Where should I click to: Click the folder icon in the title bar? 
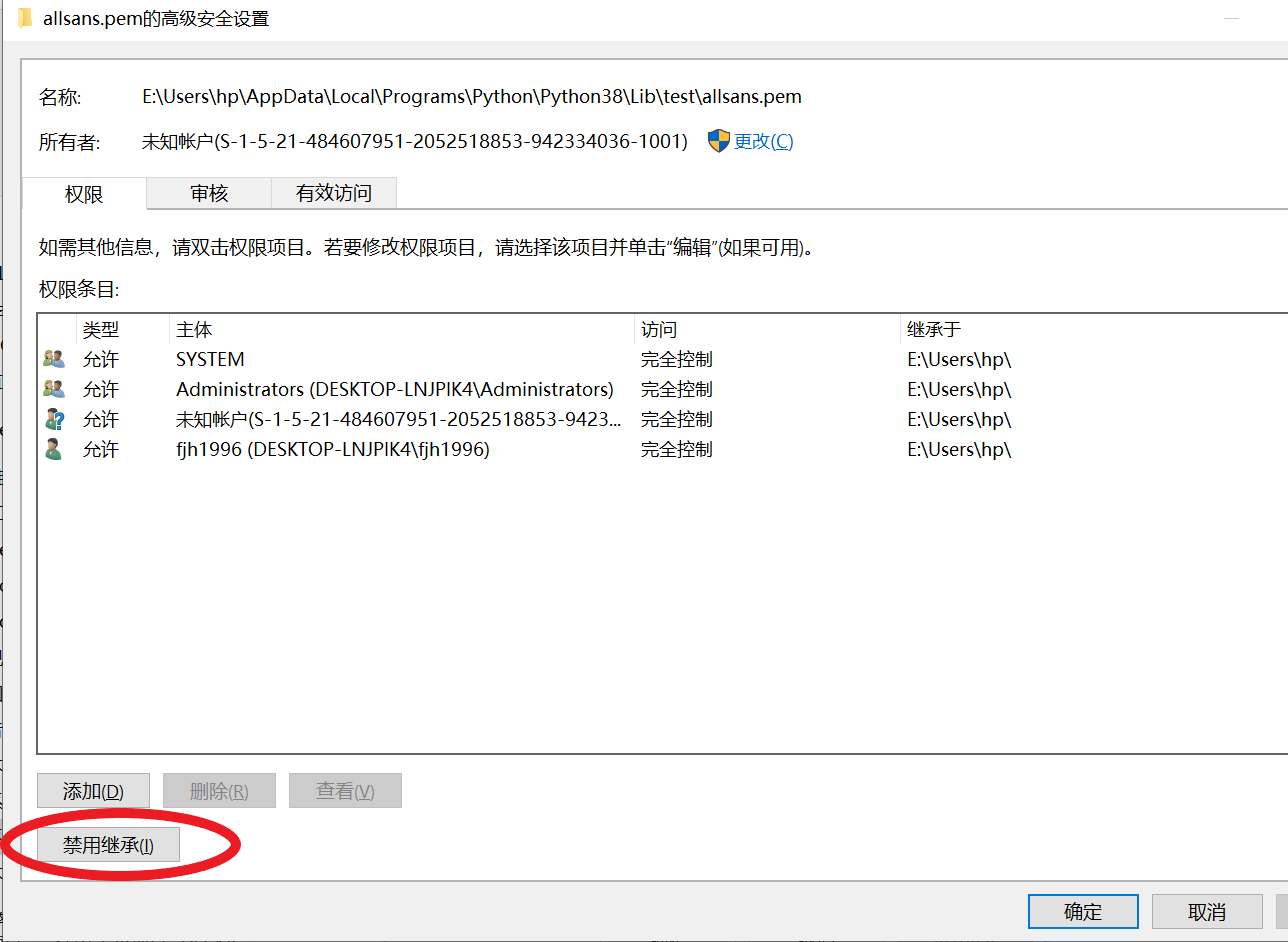pyautogui.click(x=26, y=18)
